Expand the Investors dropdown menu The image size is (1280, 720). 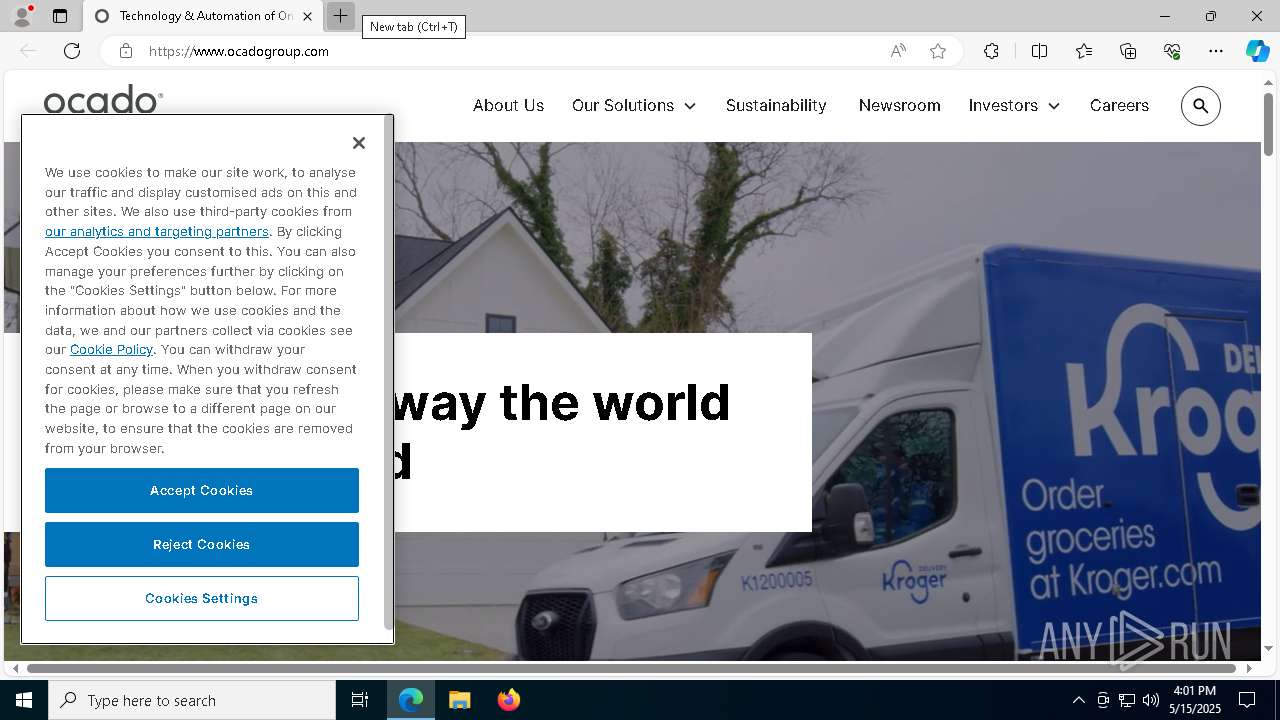1014,105
